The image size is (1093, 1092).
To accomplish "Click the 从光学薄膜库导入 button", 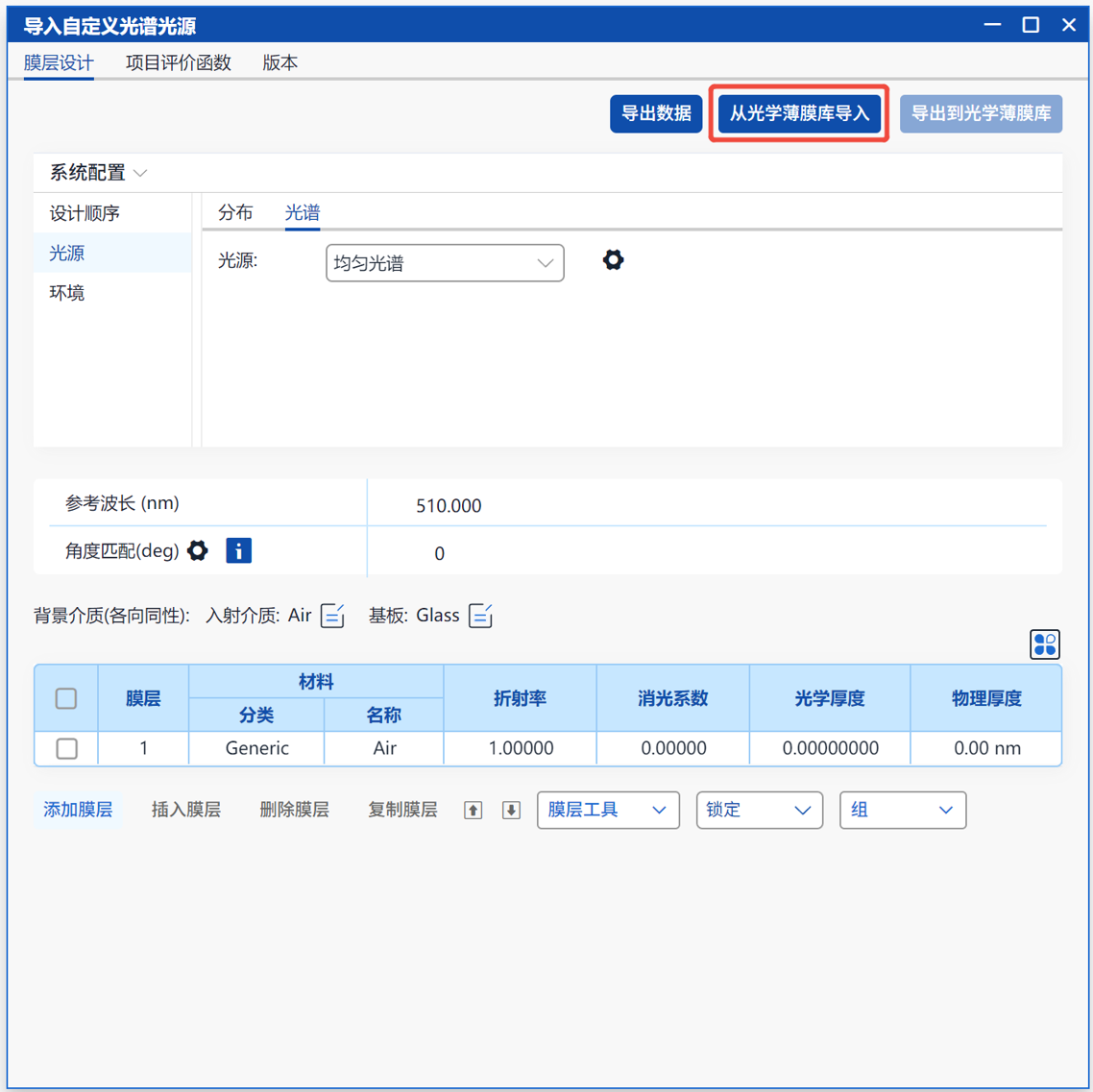I will point(798,113).
